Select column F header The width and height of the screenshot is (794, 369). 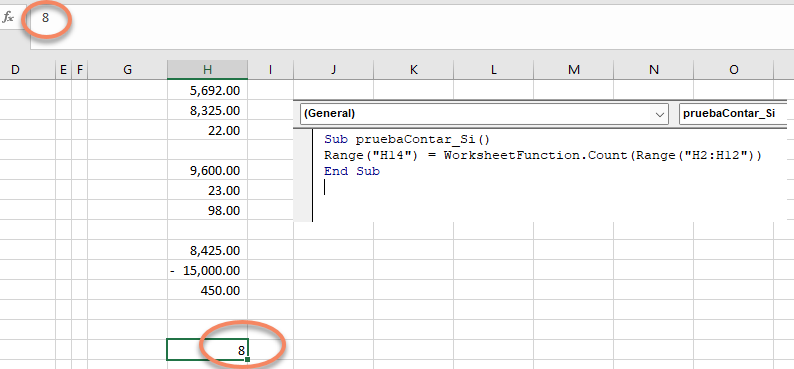(80, 70)
